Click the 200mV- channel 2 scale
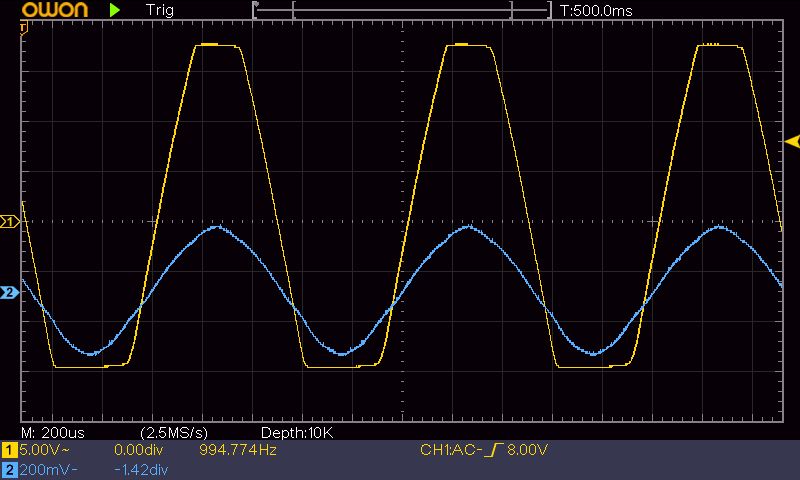The height and width of the screenshot is (480, 800). [x=48, y=470]
